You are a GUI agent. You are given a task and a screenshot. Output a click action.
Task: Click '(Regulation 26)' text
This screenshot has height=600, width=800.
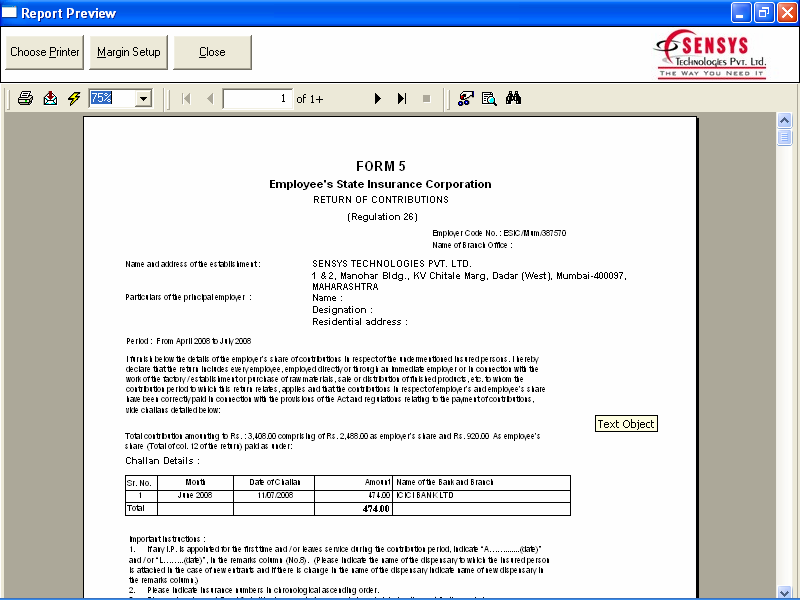(x=382, y=217)
